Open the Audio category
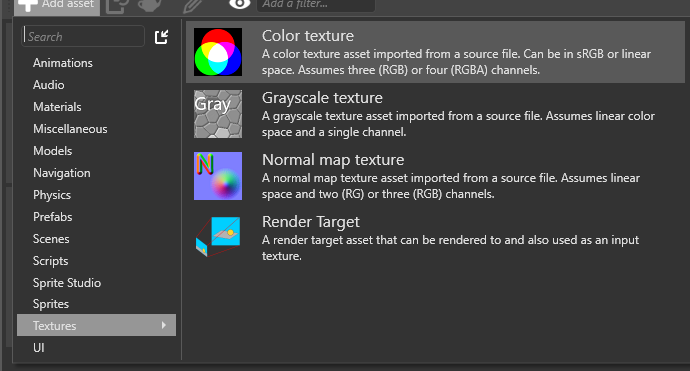This screenshot has width=690, height=371. (x=48, y=85)
